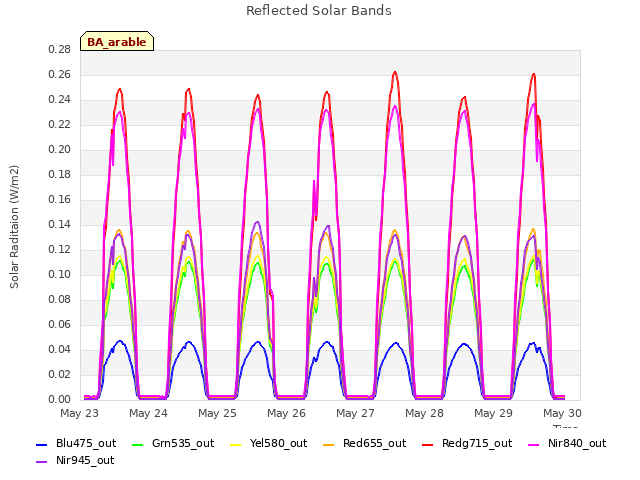
Task: Click the 0.10 y-axis value
Action: [60, 274]
